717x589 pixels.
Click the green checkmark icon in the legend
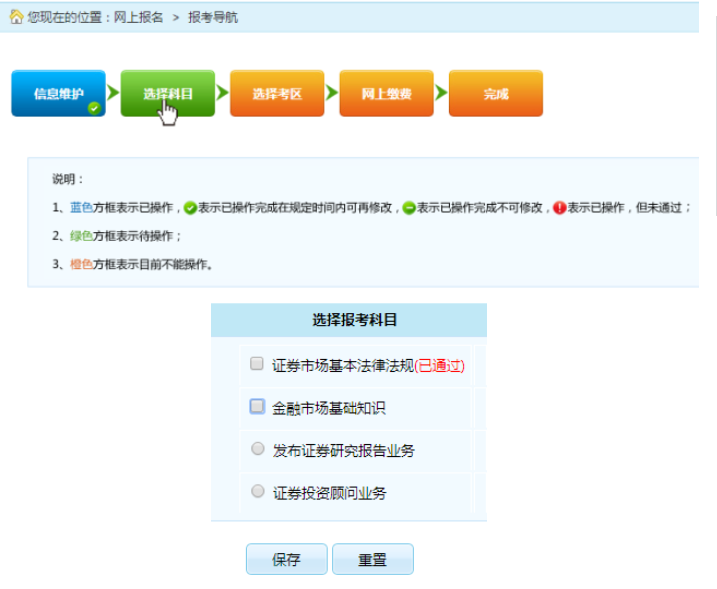(x=190, y=208)
